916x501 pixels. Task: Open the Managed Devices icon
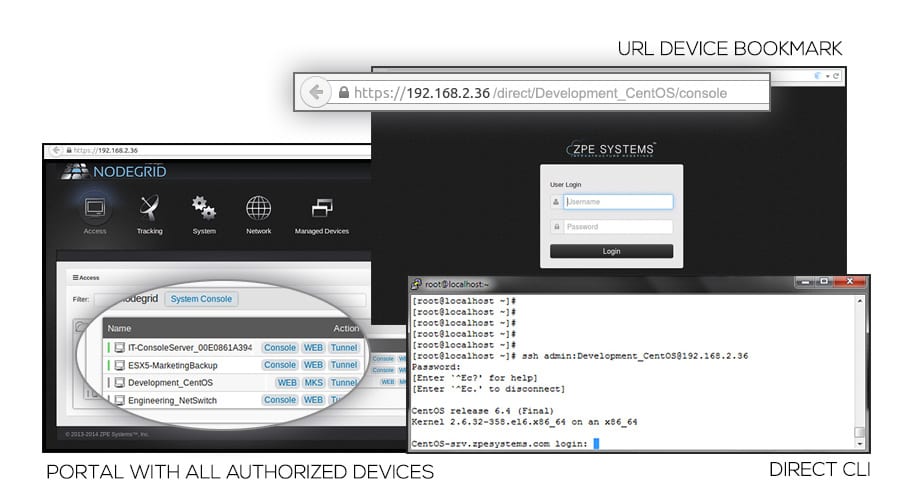point(321,208)
